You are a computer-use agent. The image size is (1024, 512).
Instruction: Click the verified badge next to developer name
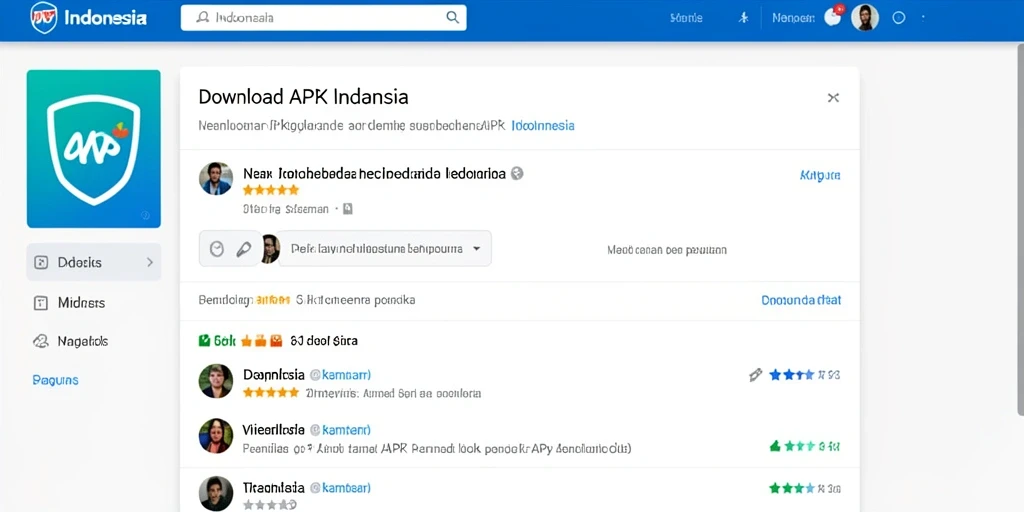pyautogui.click(x=517, y=174)
